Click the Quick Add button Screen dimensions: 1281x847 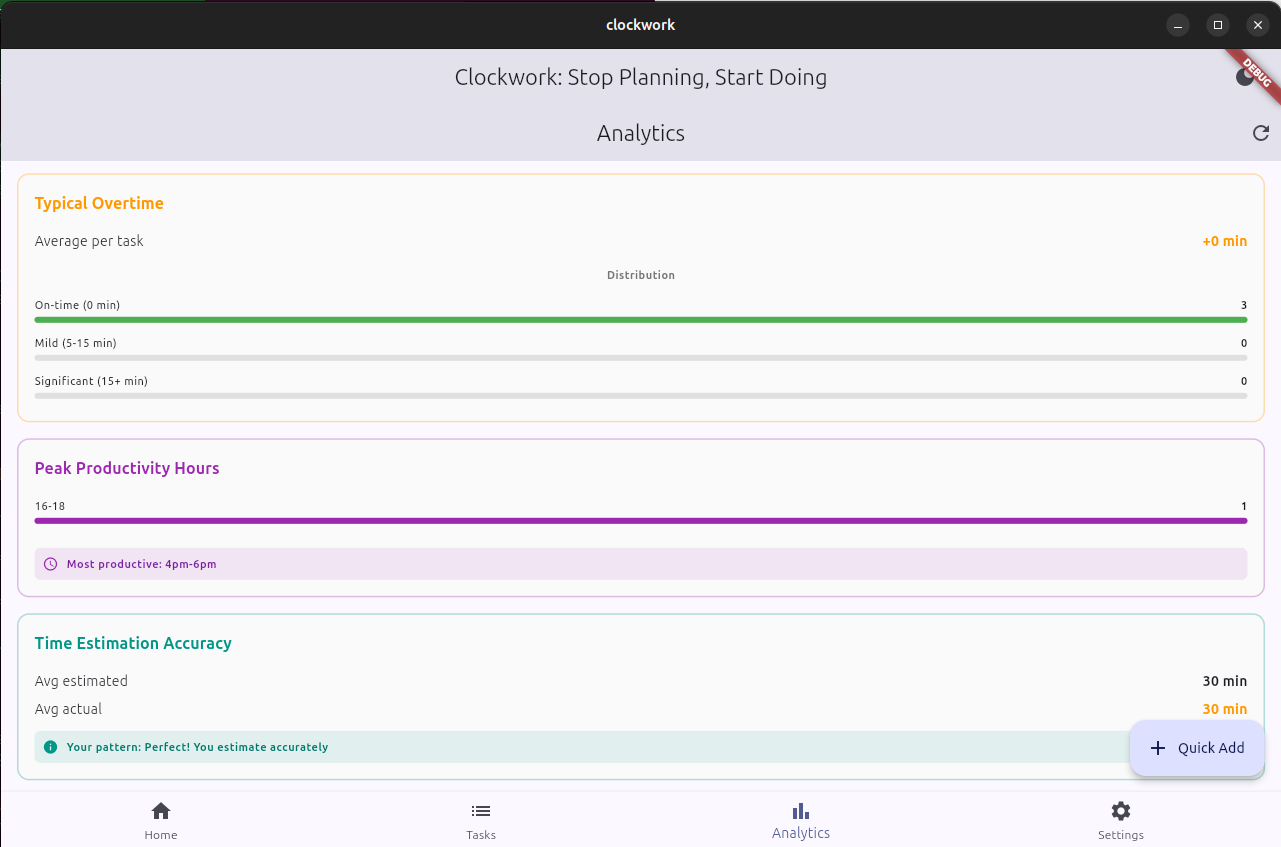click(x=1197, y=748)
